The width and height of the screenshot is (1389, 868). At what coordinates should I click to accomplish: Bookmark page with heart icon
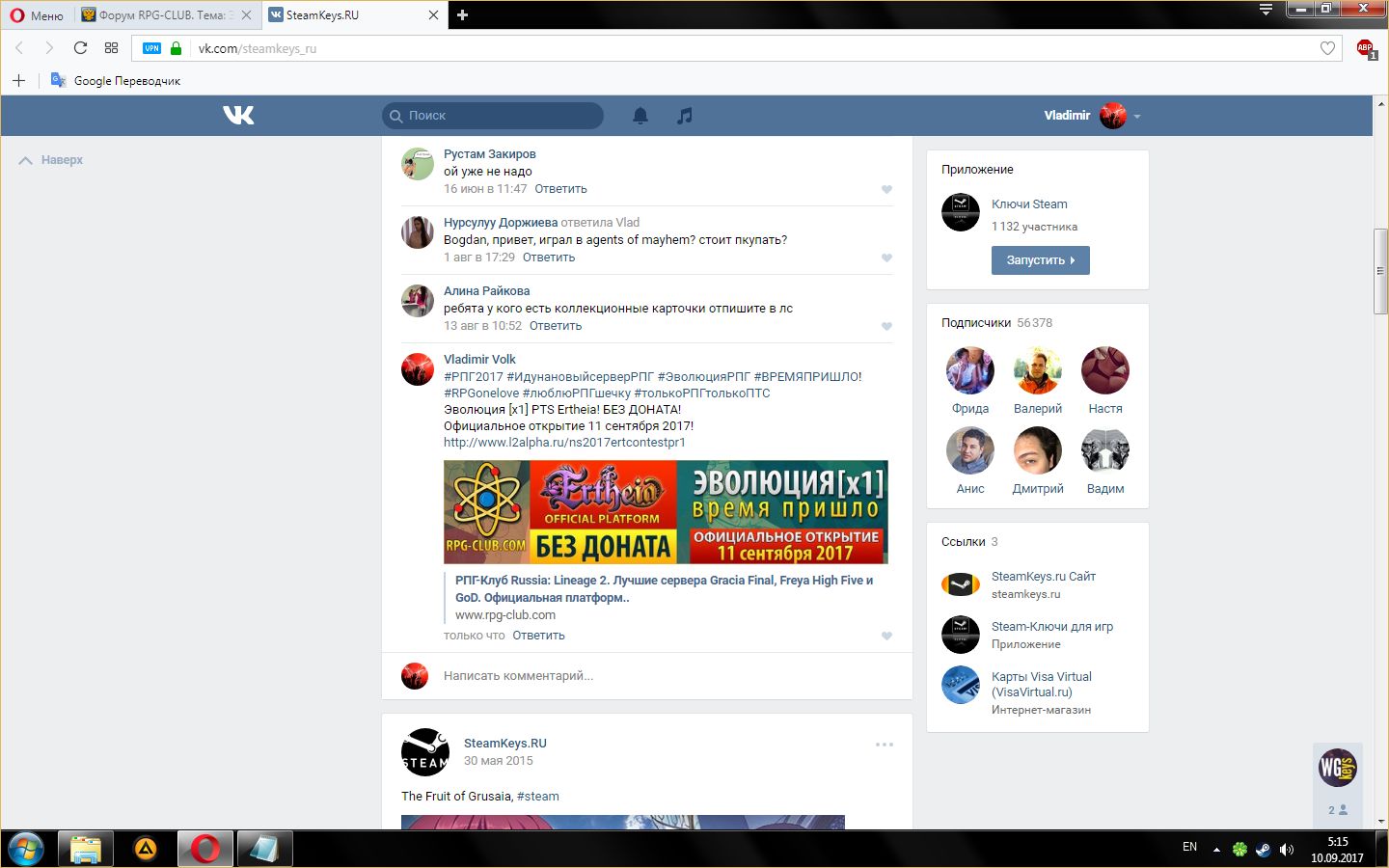[x=1327, y=48]
